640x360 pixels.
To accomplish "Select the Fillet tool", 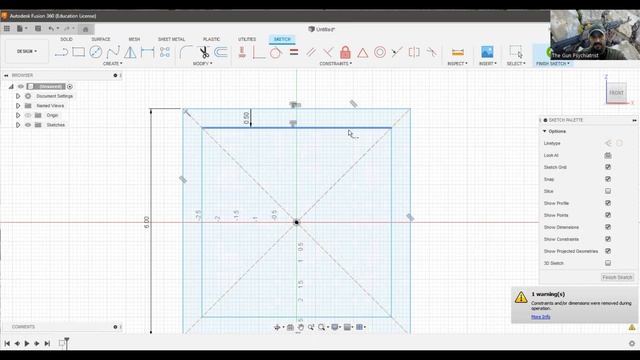I will (x=186, y=52).
